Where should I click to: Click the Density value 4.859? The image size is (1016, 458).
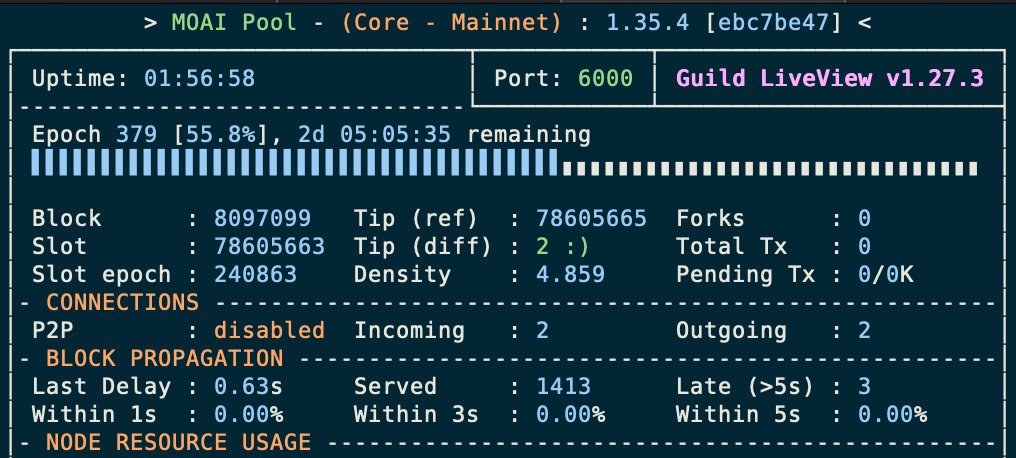(570, 274)
